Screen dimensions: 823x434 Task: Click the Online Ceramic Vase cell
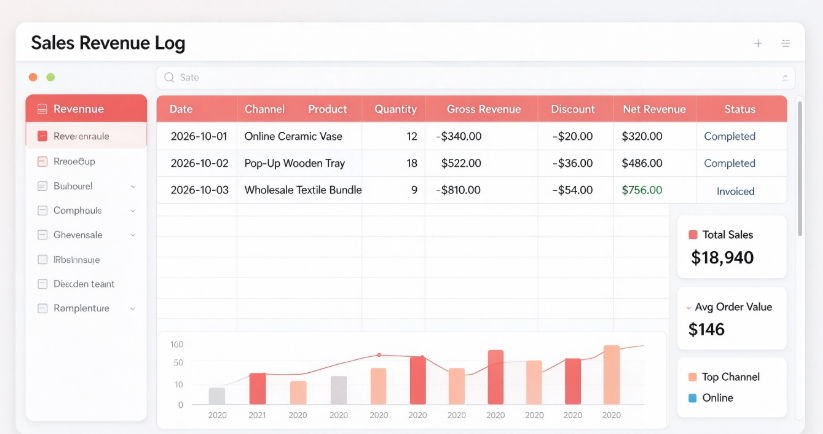(293, 136)
